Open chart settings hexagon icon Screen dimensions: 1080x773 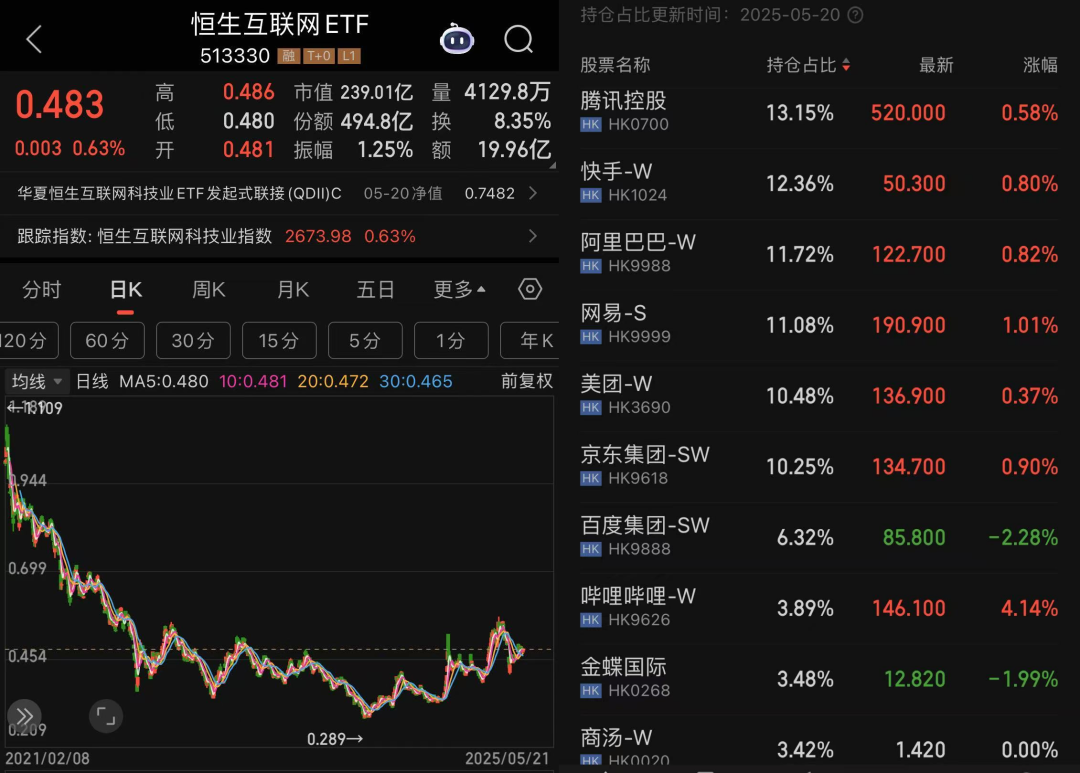point(530,289)
